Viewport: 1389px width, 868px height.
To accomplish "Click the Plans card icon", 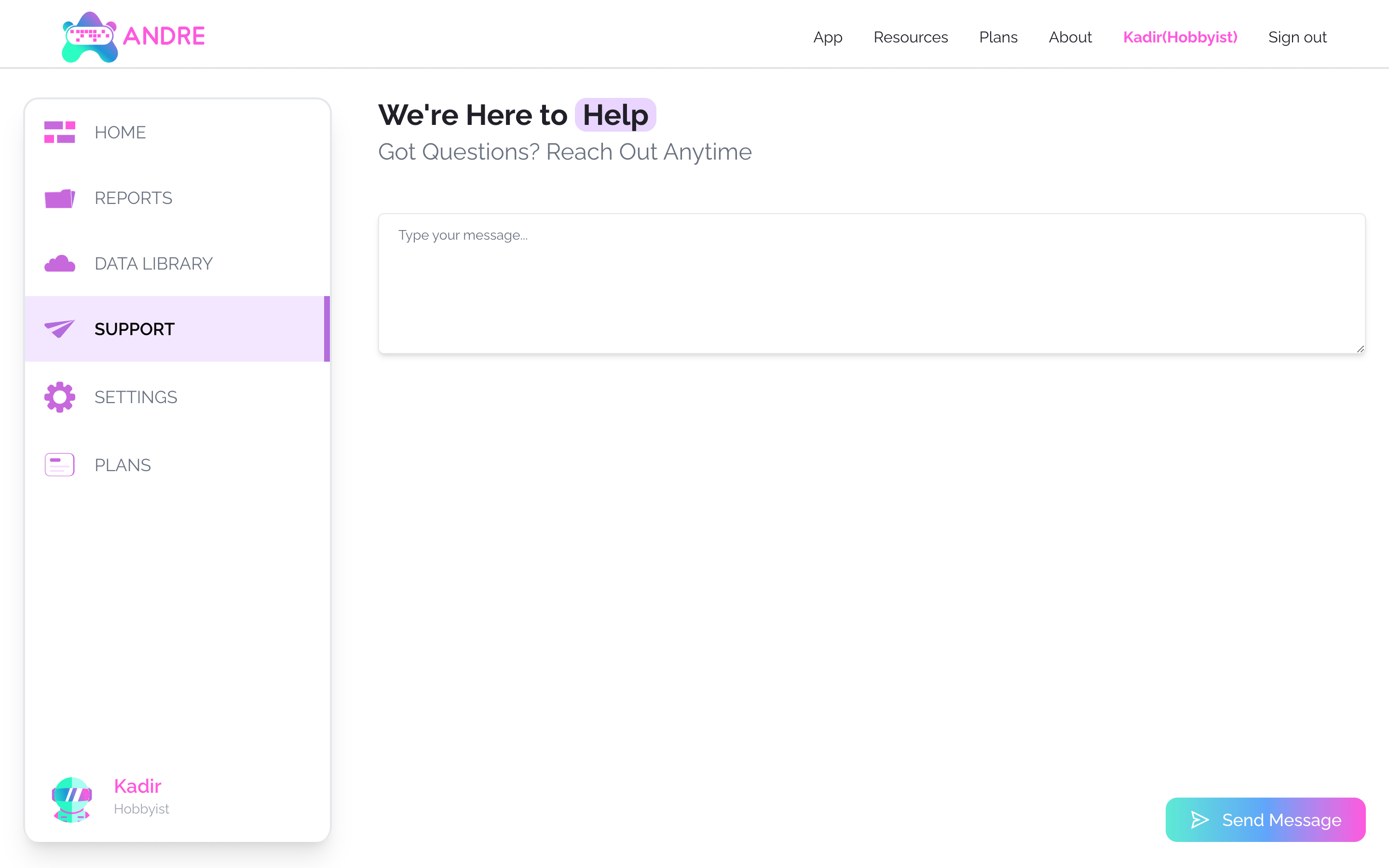I will tap(60, 464).
